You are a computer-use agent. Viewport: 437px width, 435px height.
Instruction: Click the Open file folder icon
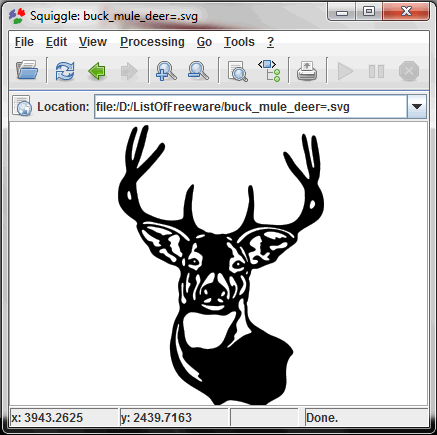[27, 70]
